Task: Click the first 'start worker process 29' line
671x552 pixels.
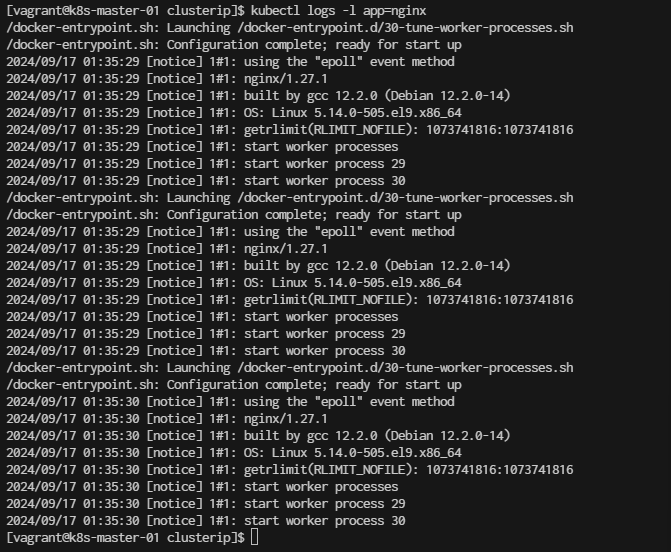Action: (206, 164)
